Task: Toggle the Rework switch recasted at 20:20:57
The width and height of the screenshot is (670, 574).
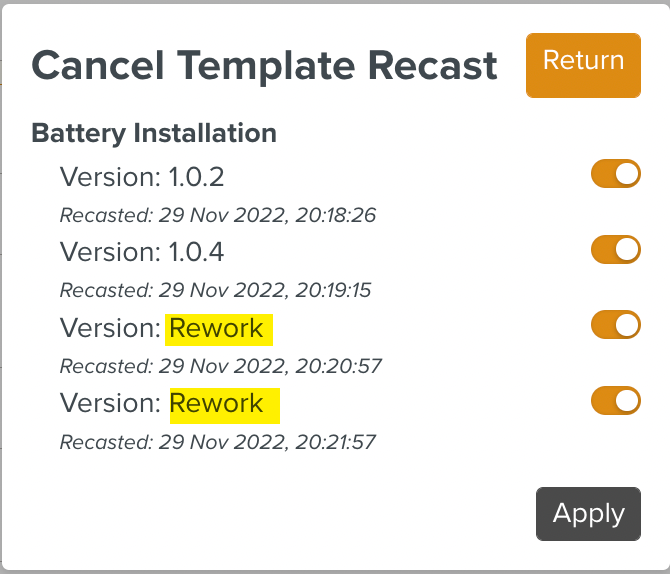Action: pos(615,325)
